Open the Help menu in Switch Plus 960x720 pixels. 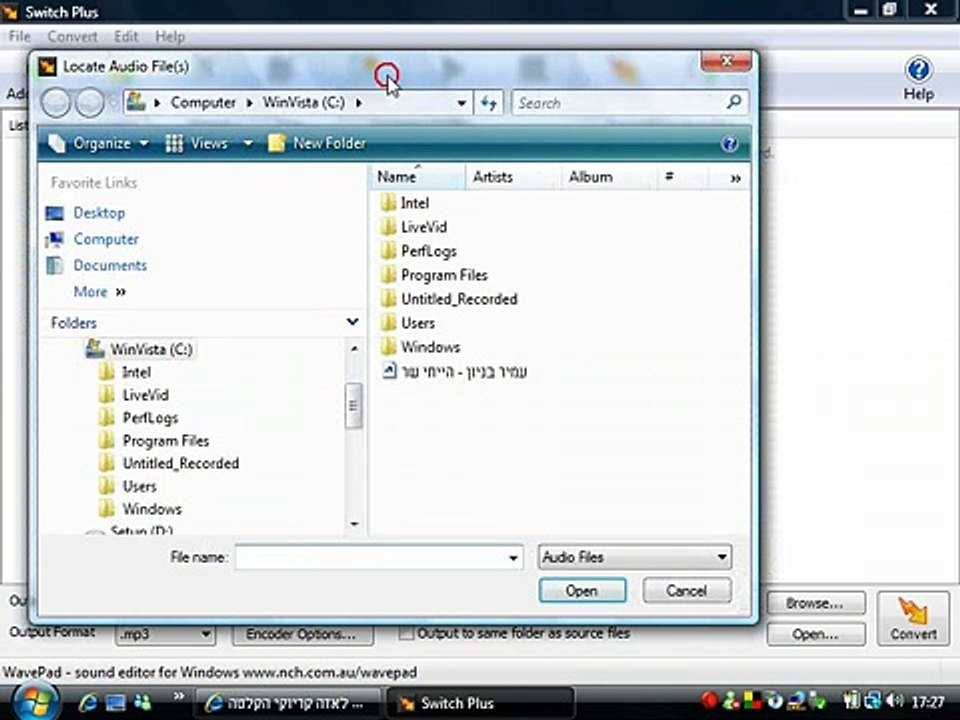point(170,37)
